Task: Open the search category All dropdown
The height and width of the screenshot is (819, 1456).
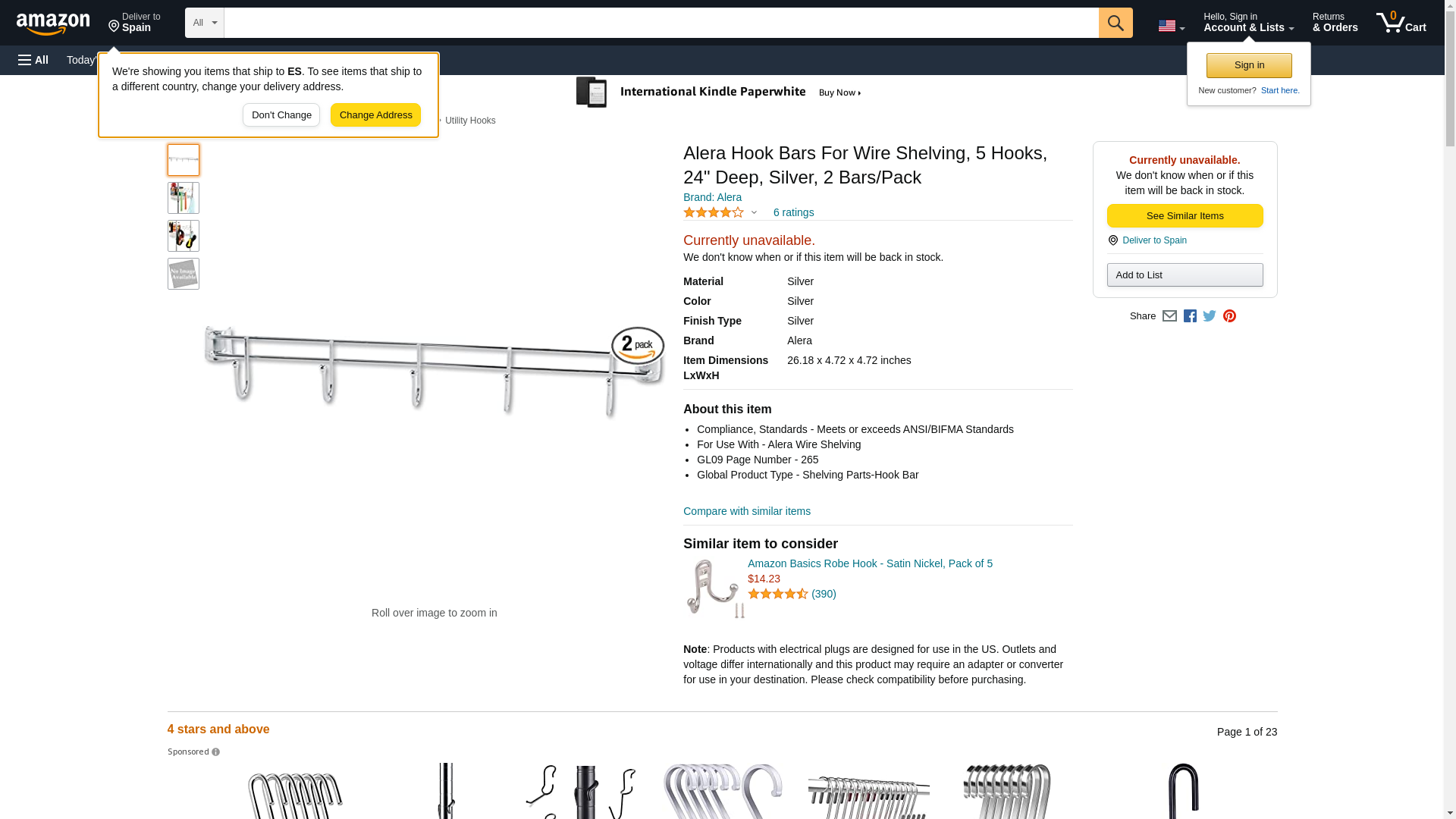Action: pyautogui.click(x=205, y=23)
